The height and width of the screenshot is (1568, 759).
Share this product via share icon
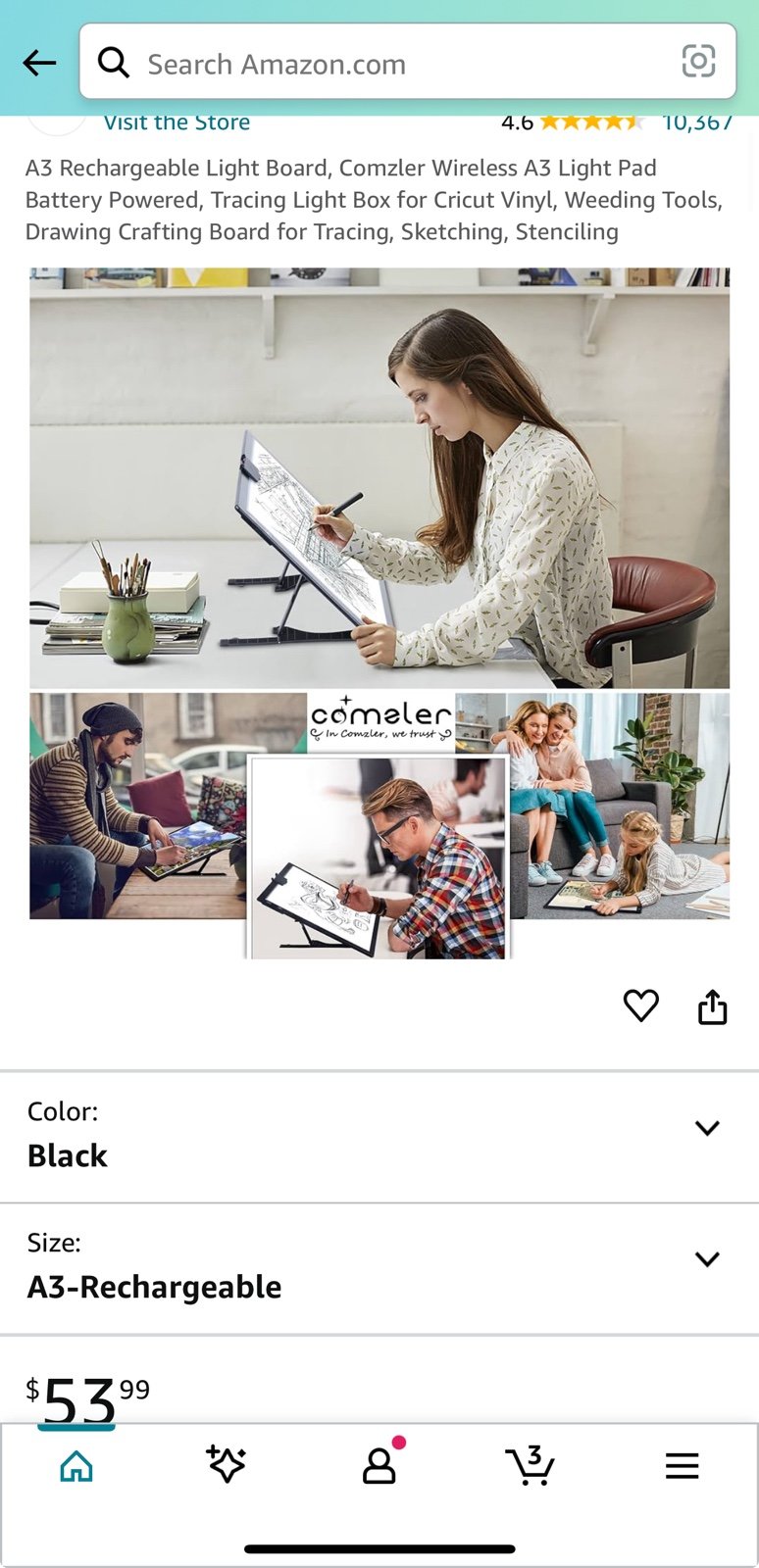(713, 1006)
